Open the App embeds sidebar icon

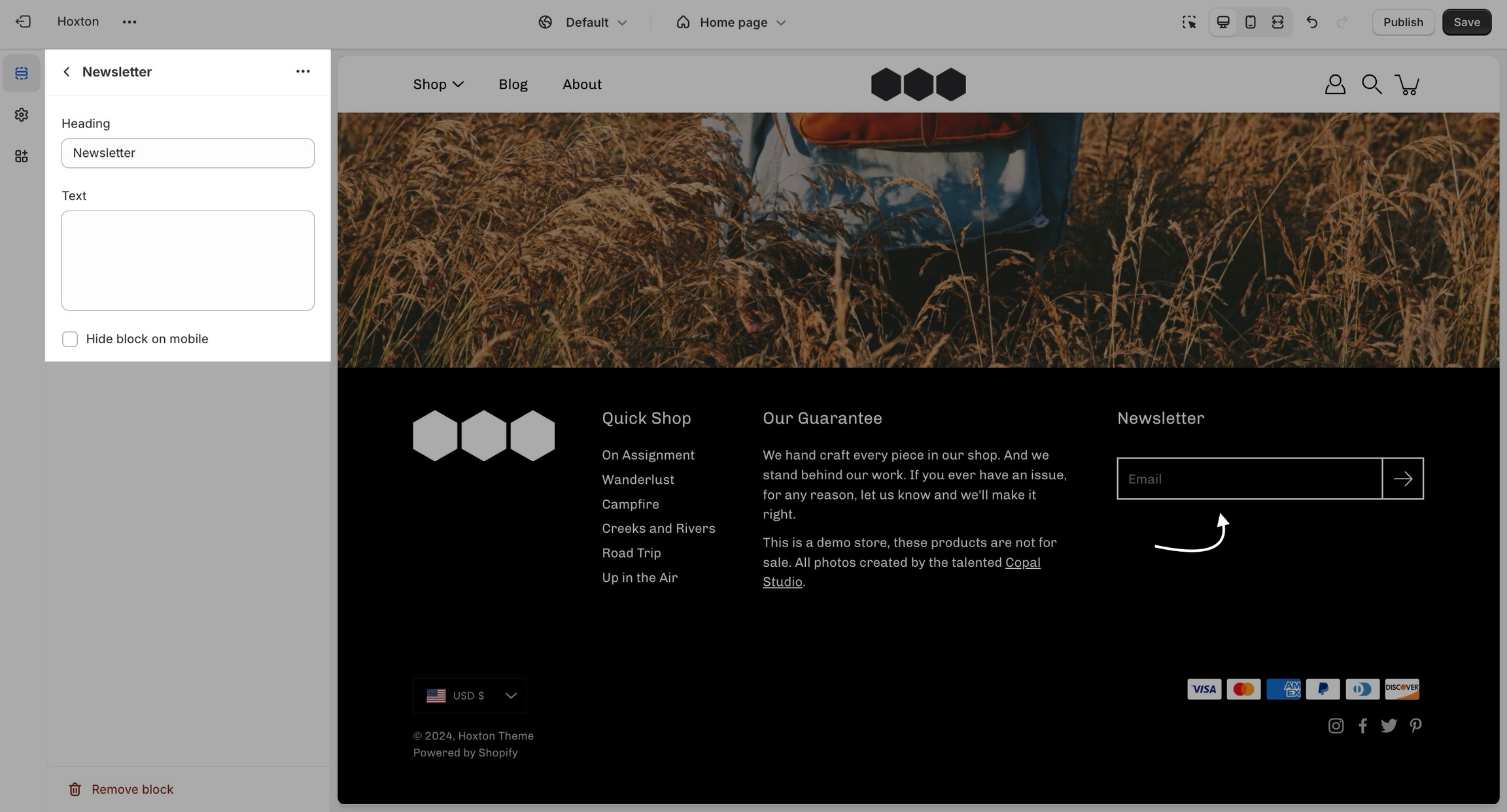coord(22,156)
